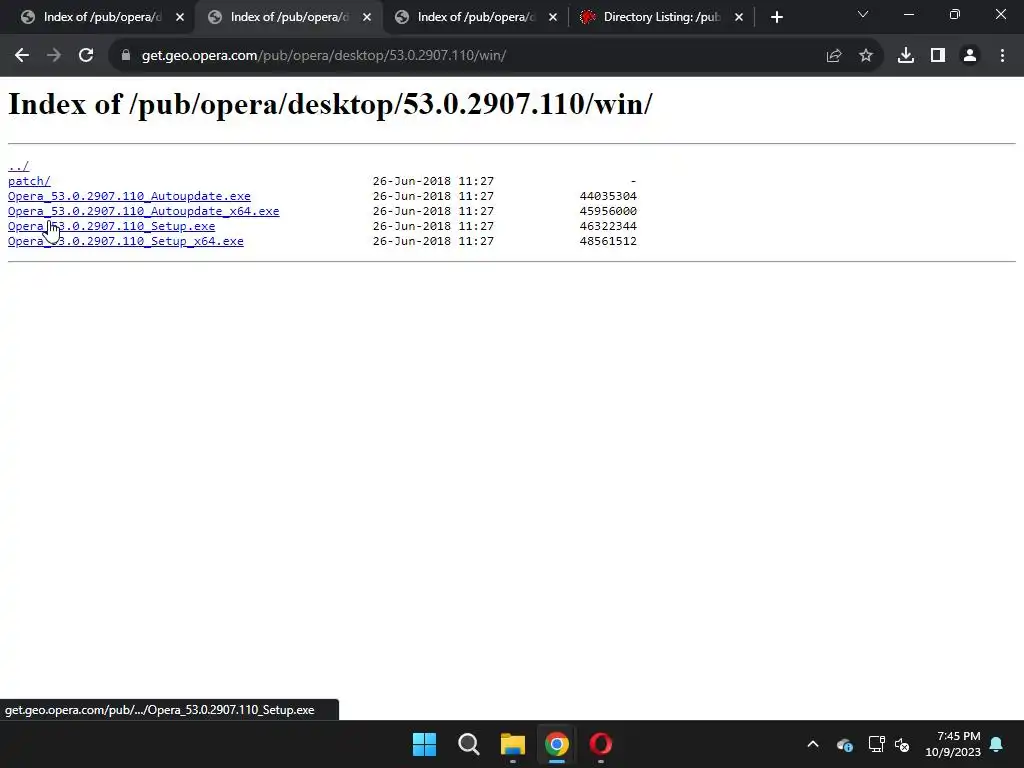This screenshot has width=1024, height=768.
Task: Open Opera browser from taskbar
Action: tap(600, 744)
